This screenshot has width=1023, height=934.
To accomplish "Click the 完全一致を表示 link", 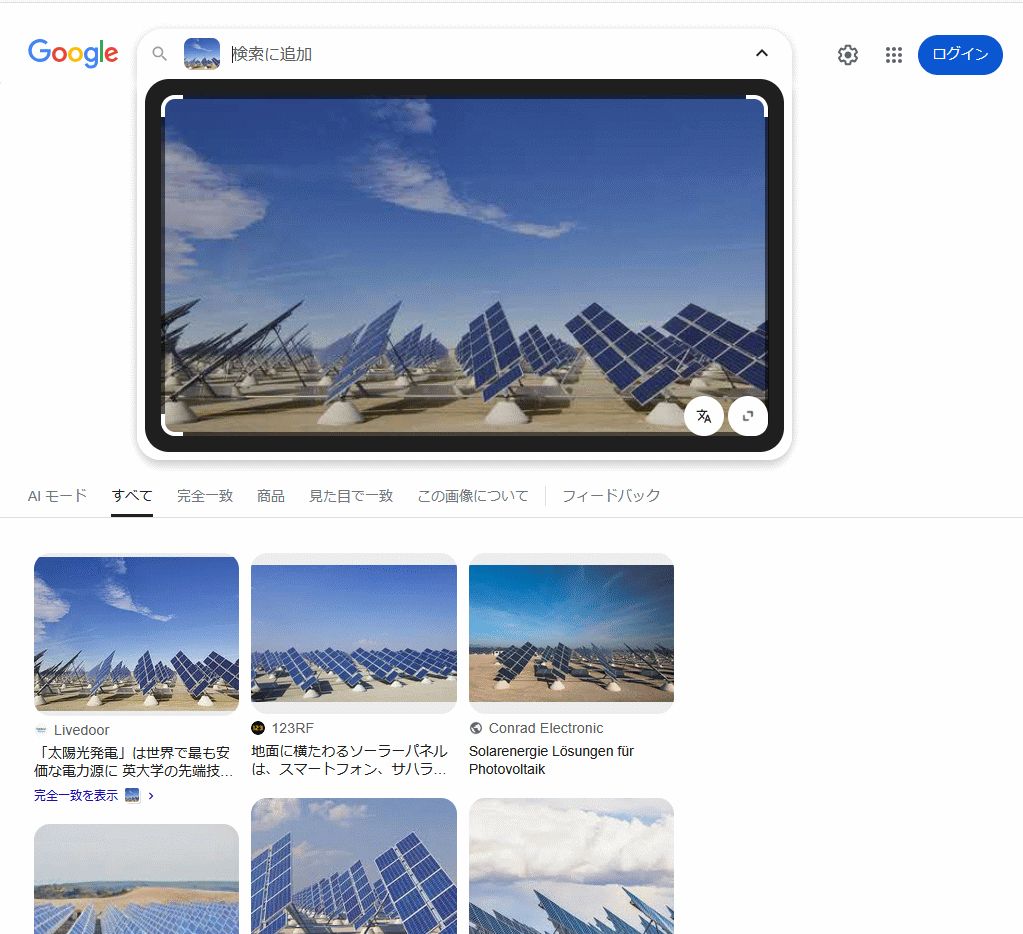I will pos(76,796).
